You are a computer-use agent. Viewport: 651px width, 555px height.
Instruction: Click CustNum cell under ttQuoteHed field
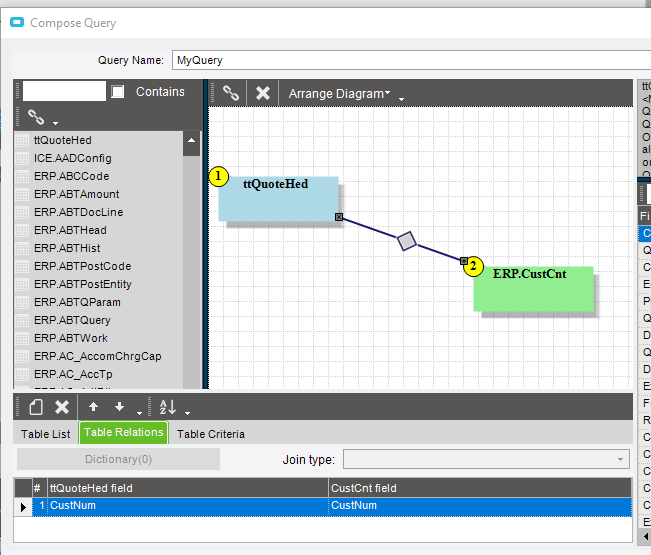tap(188, 506)
